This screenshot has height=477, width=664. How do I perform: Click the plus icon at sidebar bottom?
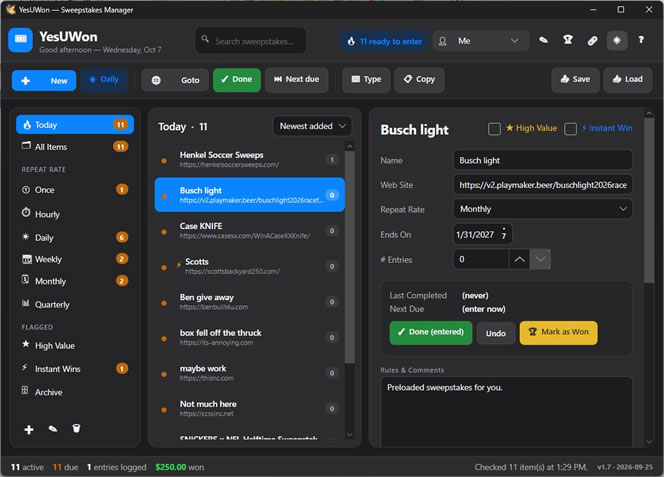(29, 430)
